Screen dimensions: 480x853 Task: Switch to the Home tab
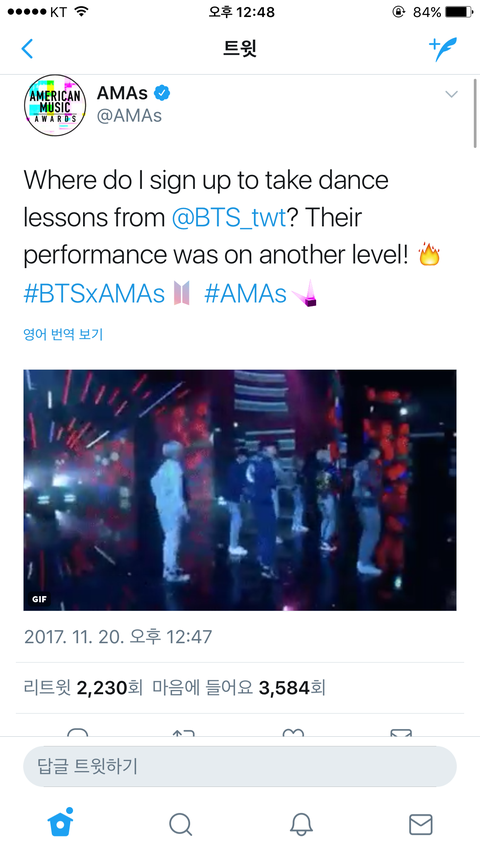(60, 822)
